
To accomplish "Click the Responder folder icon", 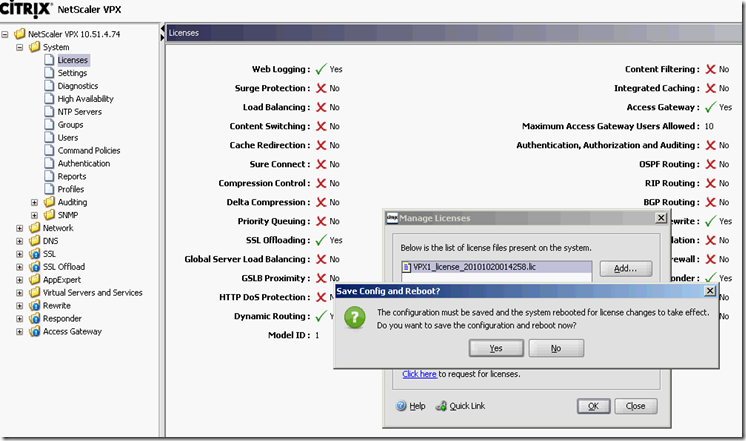I will pos(34,318).
